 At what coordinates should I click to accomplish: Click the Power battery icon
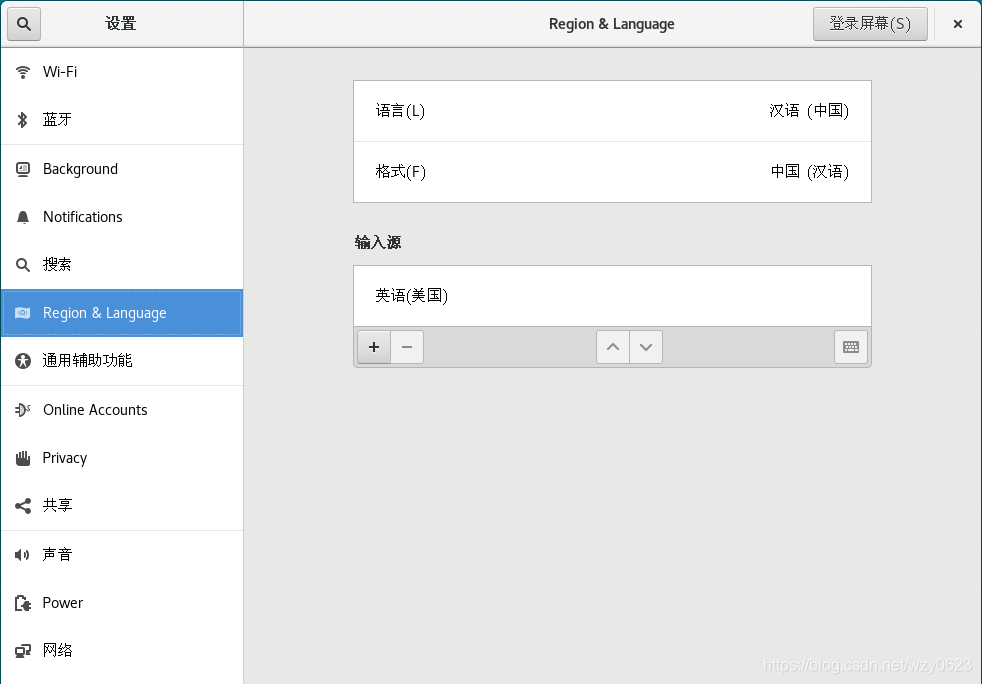tap(23, 603)
